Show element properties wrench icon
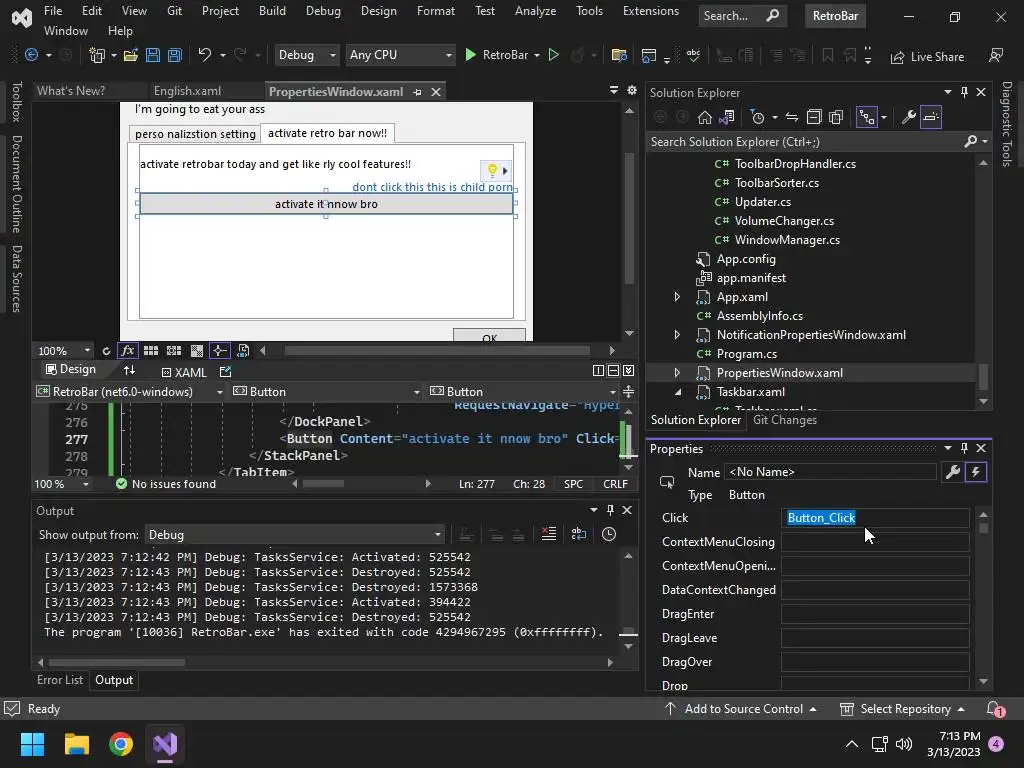 point(953,472)
